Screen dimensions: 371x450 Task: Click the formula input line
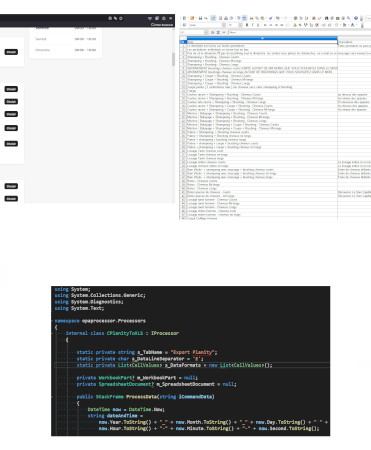click(x=300, y=32)
